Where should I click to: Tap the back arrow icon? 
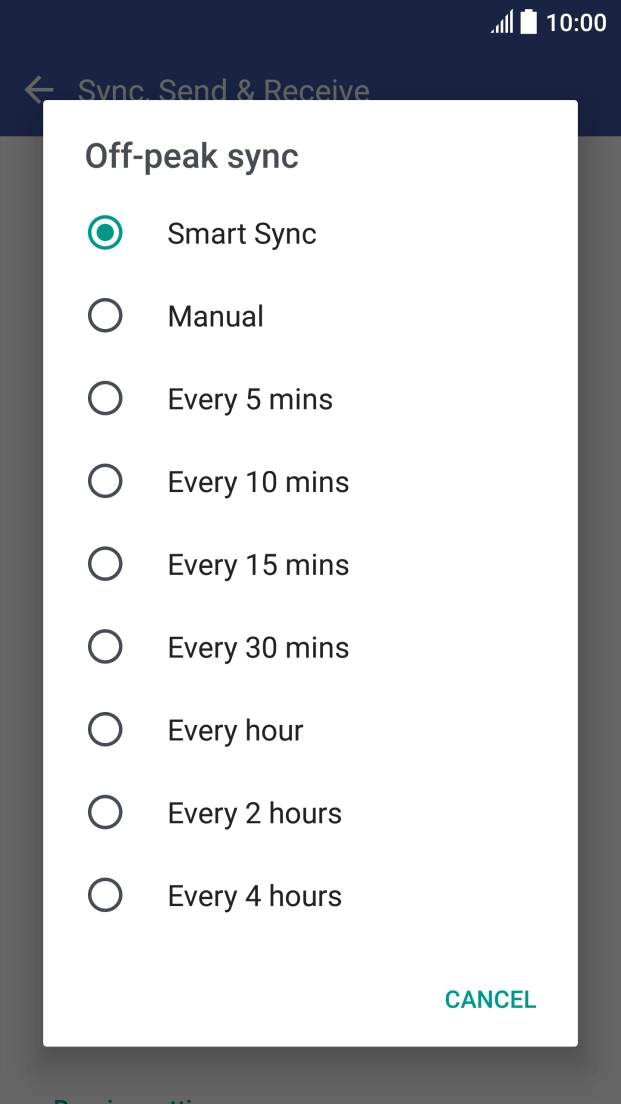(37, 90)
